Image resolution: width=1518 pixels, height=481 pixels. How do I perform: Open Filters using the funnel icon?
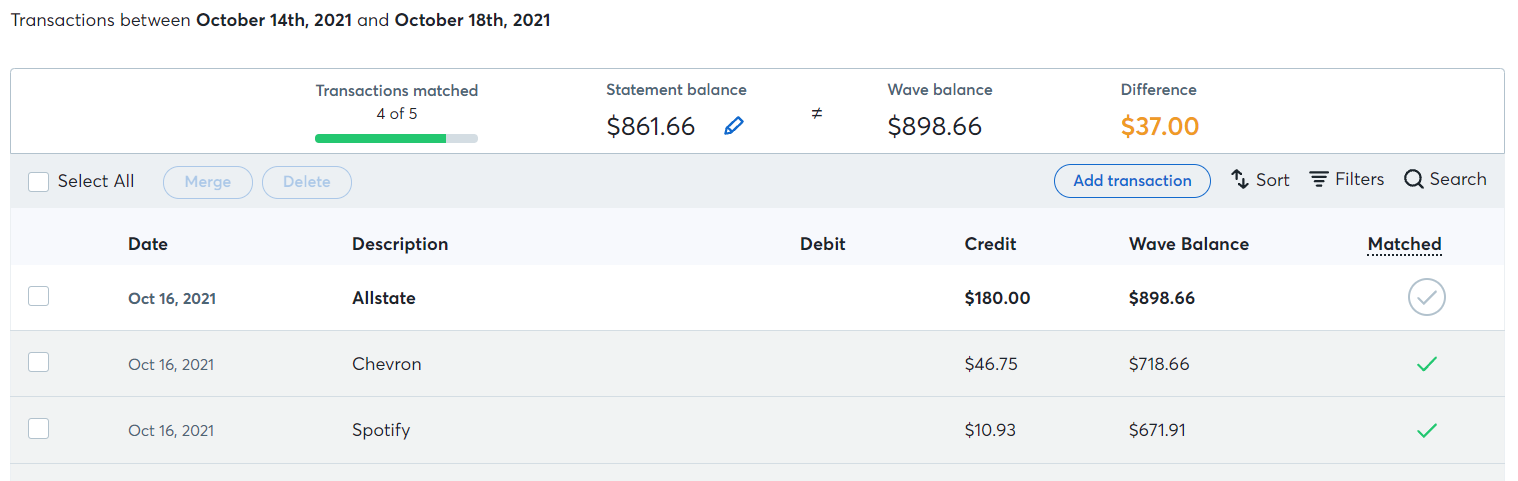[x=1319, y=180]
